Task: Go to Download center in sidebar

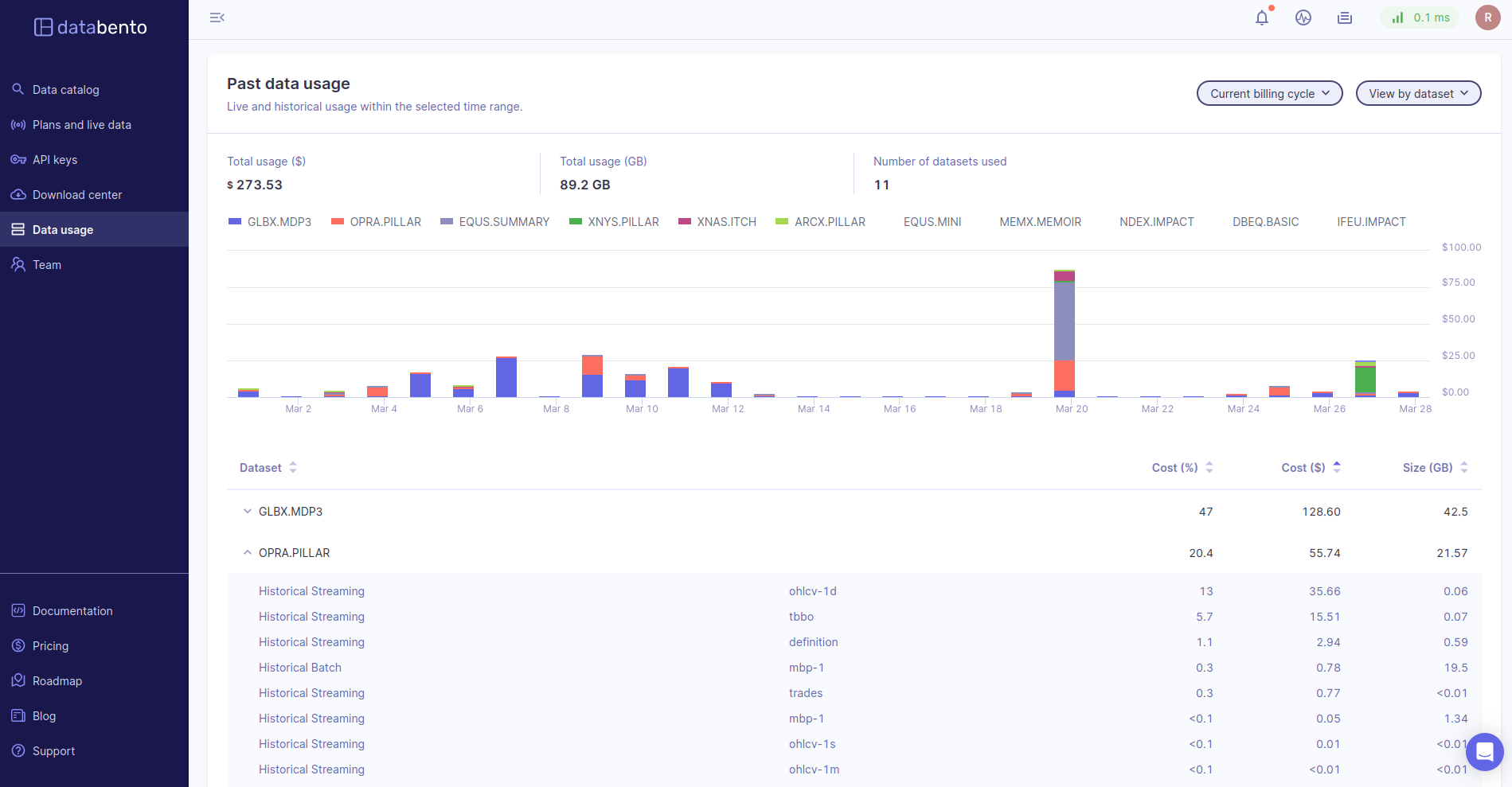Action: pos(77,195)
